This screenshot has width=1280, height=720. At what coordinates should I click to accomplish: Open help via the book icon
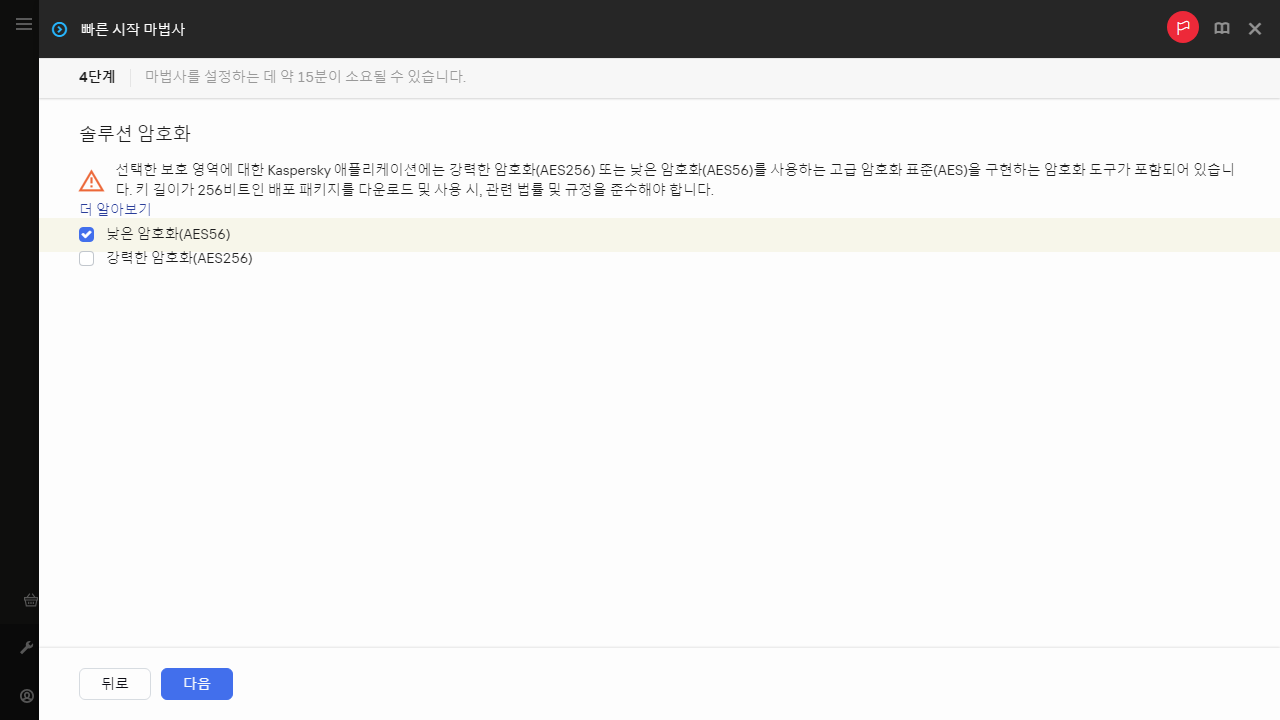click(1221, 28)
